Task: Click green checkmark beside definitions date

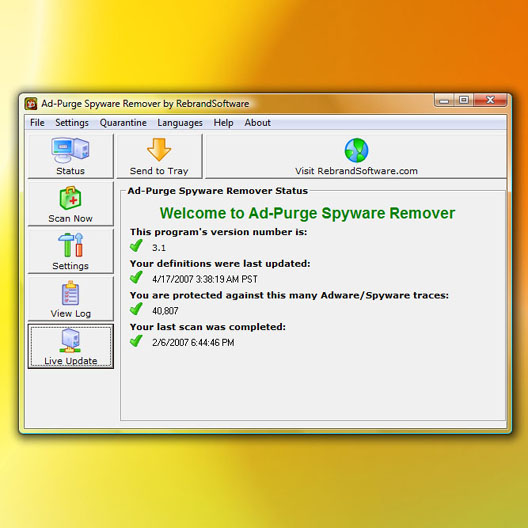Action: (136, 277)
